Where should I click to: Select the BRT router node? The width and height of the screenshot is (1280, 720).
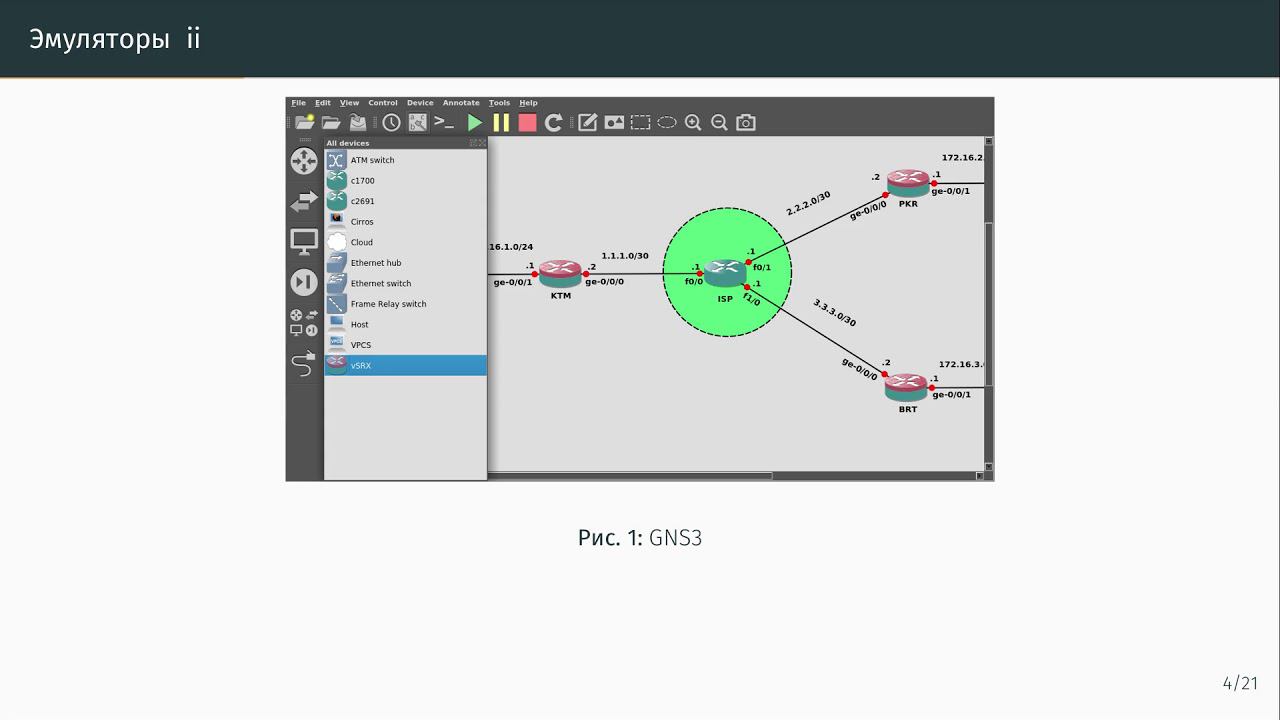[907, 387]
